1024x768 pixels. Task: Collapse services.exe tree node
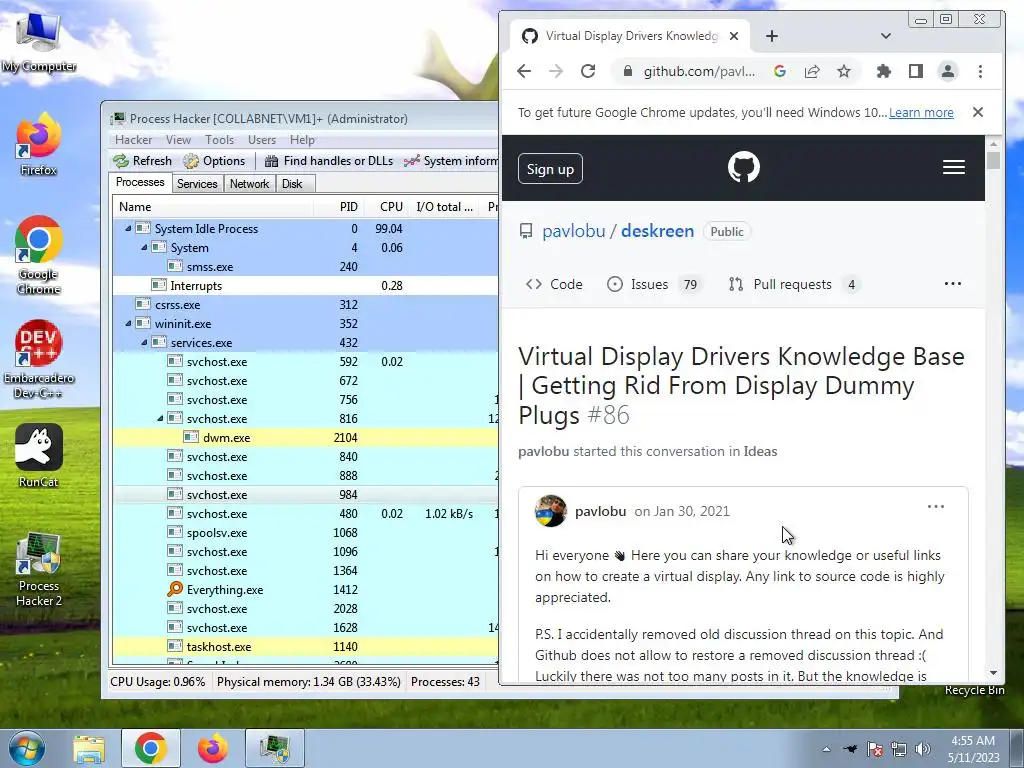tap(144, 342)
